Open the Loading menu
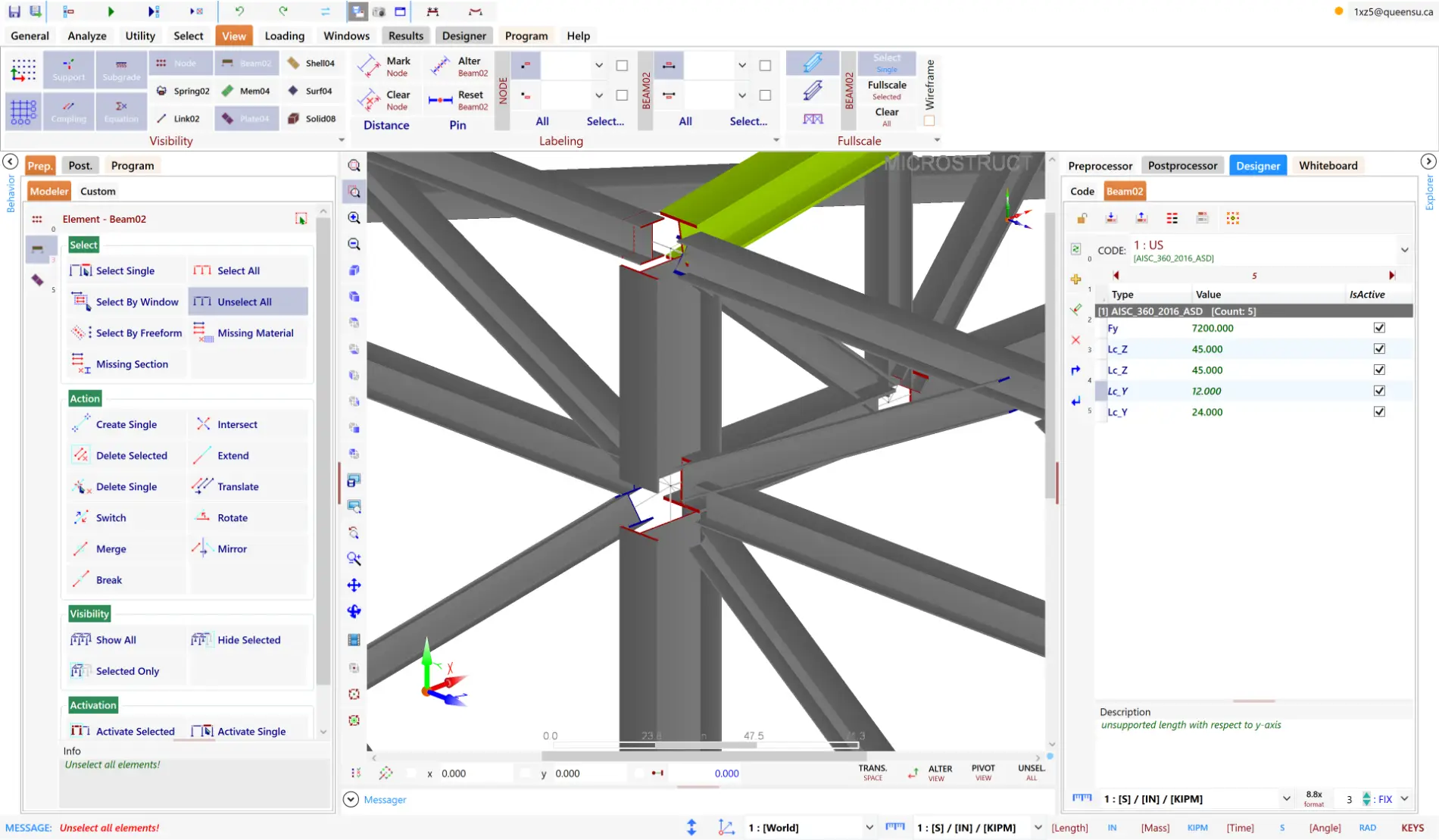Screen dimensions: 1439x840 click(x=285, y=36)
